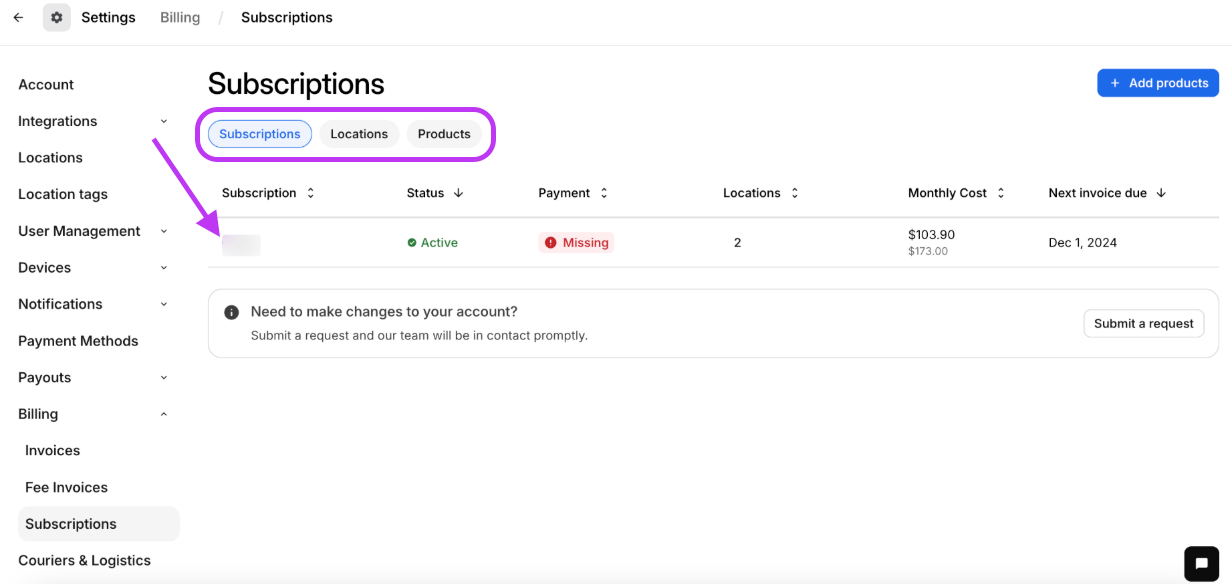The height and width of the screenshot is (584, 1232).
Task: Switch to the Products tab
Action: [x=444, y=133]
